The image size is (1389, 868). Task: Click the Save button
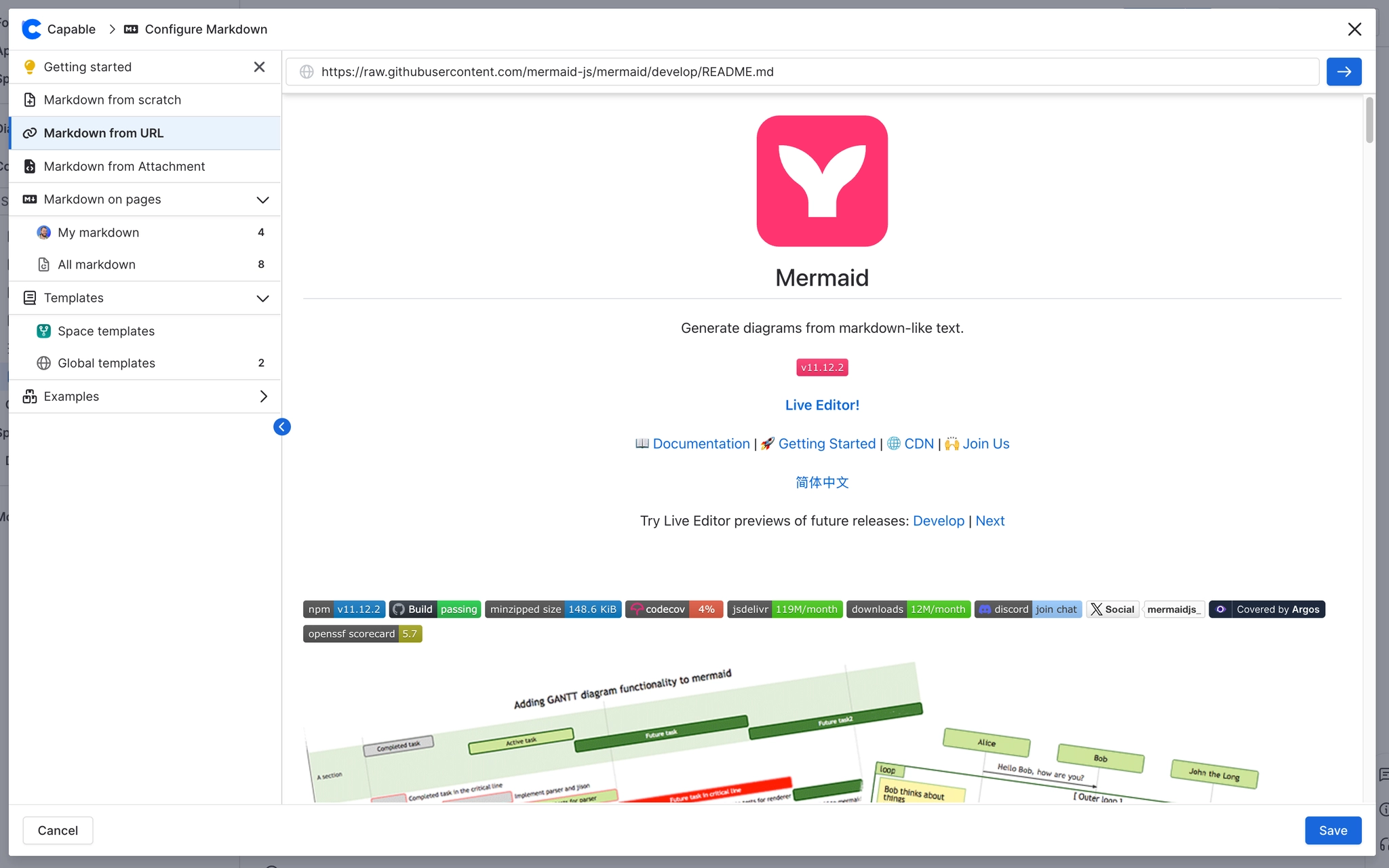[x=1332, y=830]
